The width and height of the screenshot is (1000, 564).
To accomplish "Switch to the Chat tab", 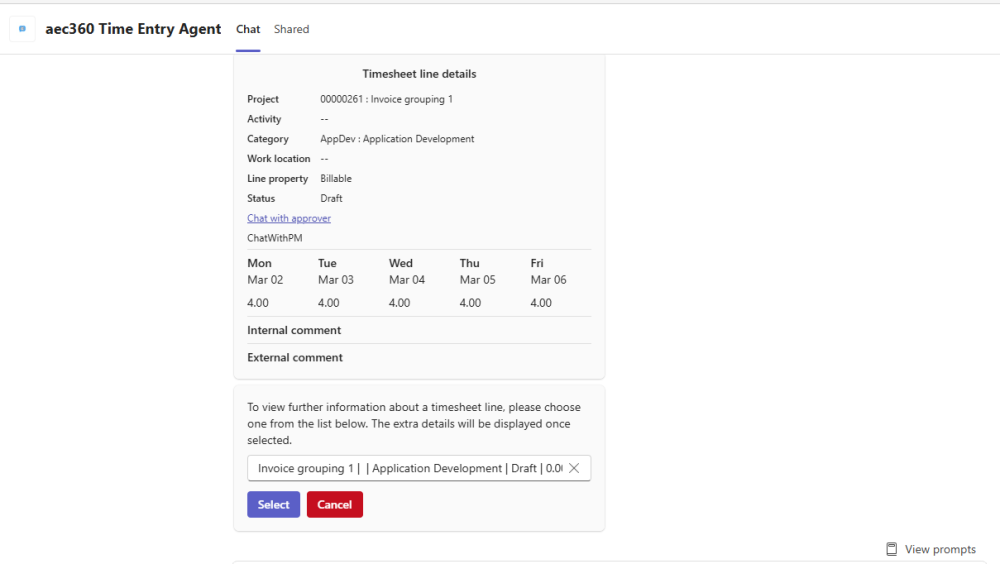I will 248,29.
